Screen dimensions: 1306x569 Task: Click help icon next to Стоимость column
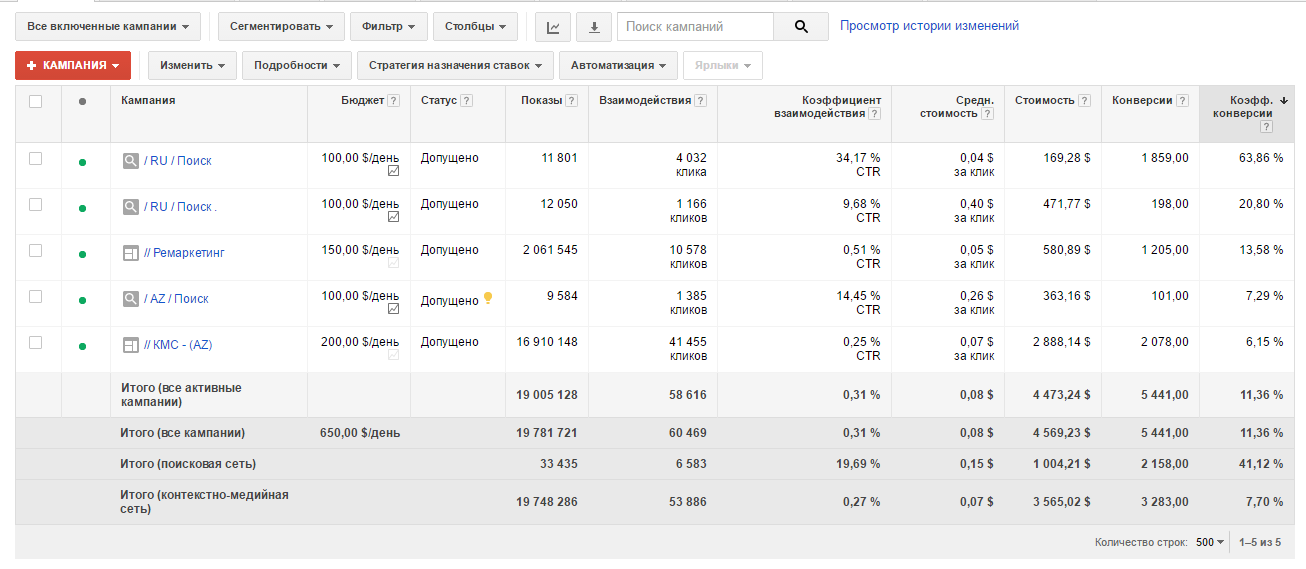point(1084,101)
